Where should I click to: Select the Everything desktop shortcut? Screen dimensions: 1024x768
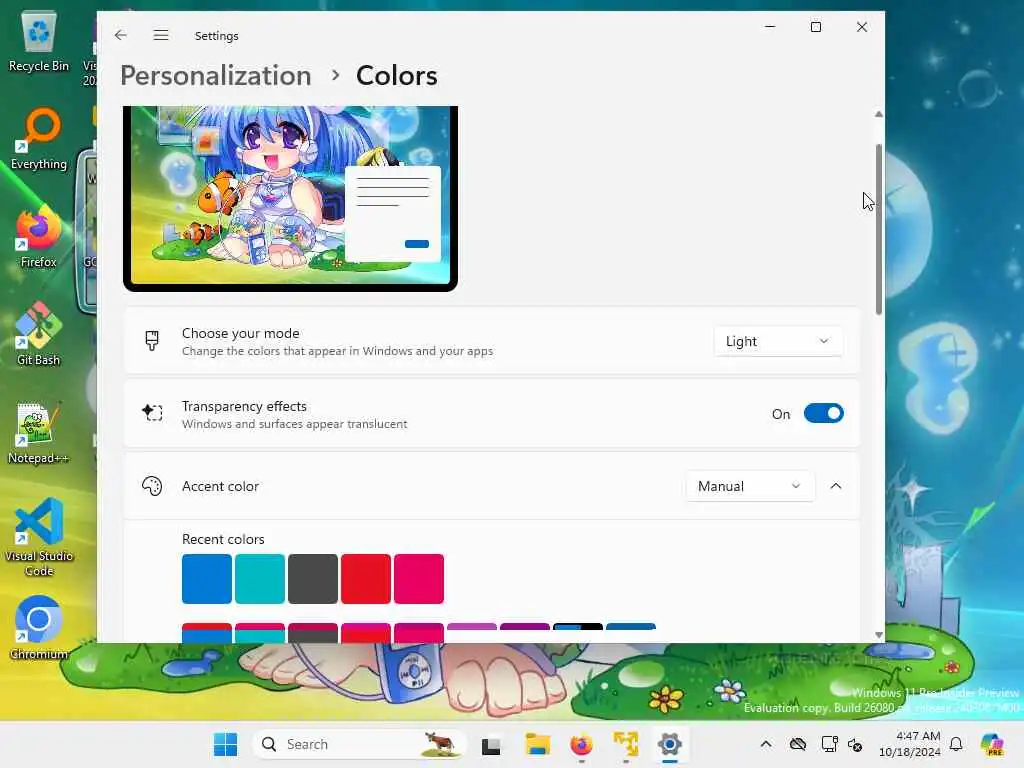pos(39,139)
